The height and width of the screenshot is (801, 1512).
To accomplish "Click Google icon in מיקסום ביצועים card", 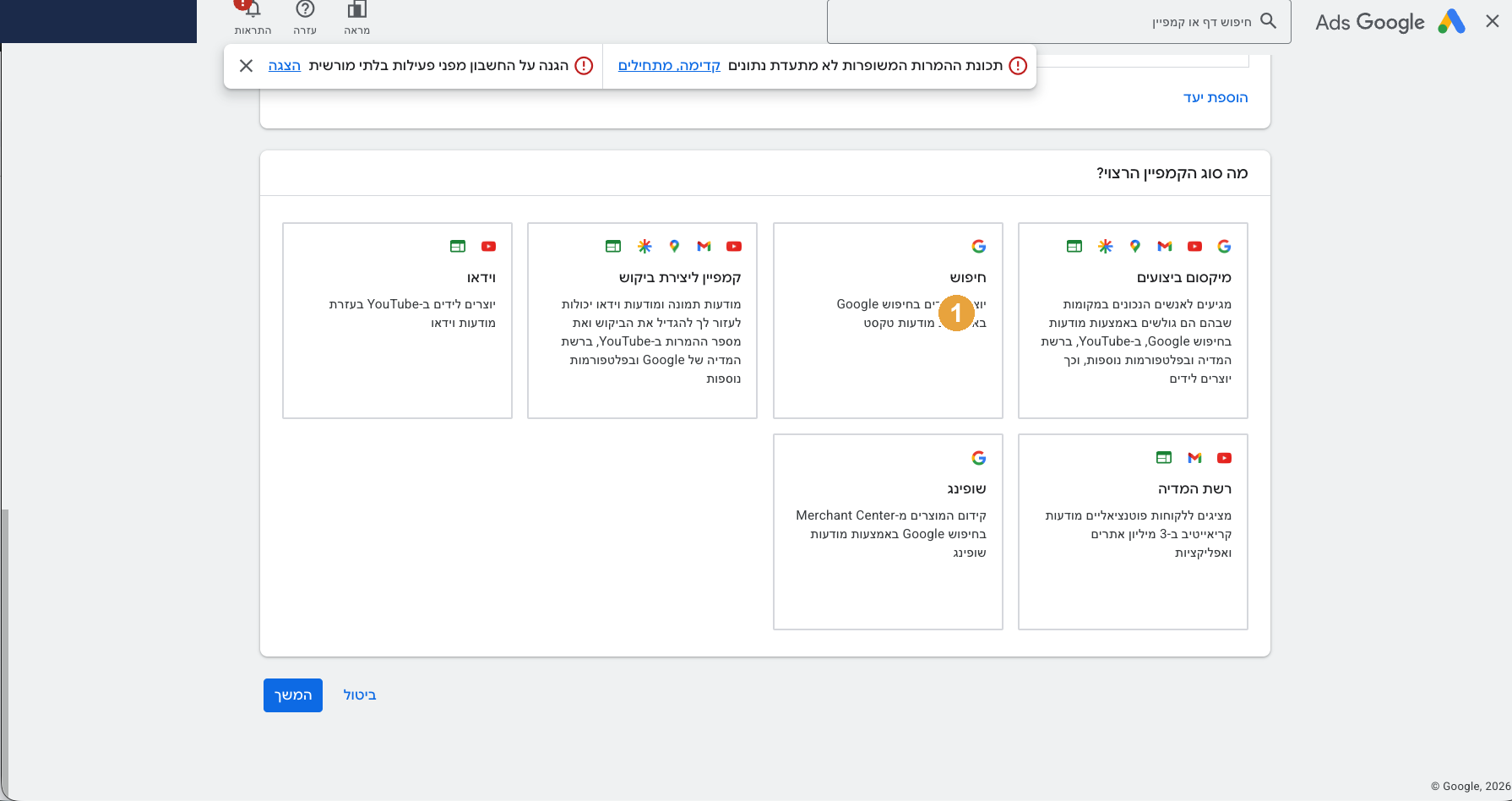I will (x=1224, y=247).
